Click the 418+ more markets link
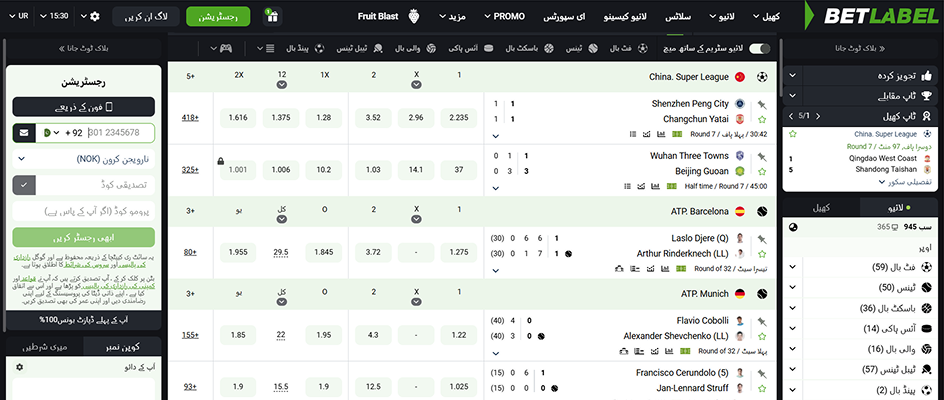The width and height of the screenshot is (944, 400). pyautogui.click(x=190, y=117)
